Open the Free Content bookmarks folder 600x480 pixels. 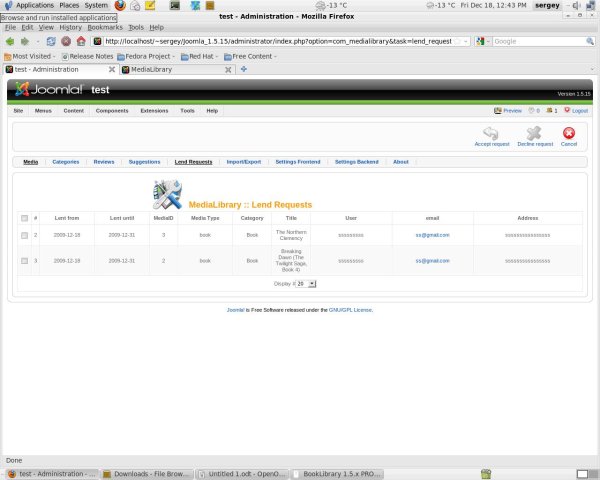tap(250, 57)
